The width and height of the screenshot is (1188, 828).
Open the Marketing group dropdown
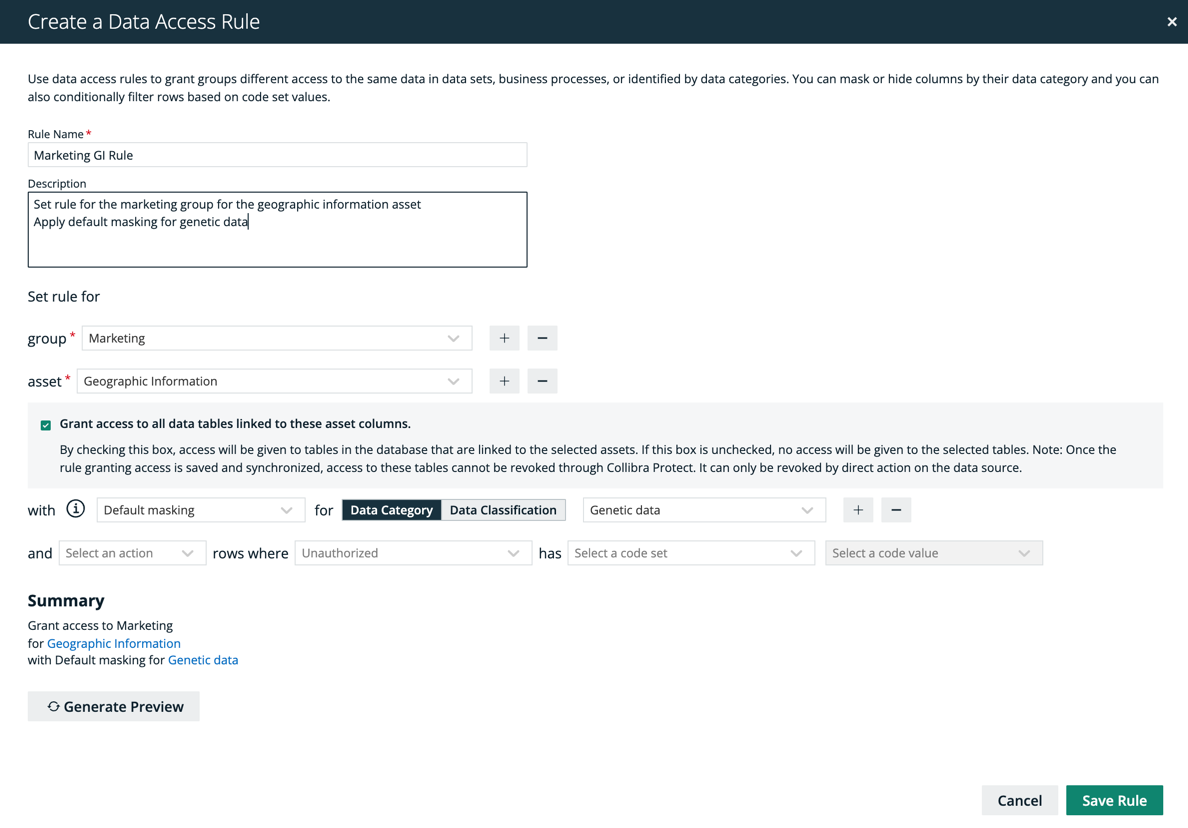(276, 338)
